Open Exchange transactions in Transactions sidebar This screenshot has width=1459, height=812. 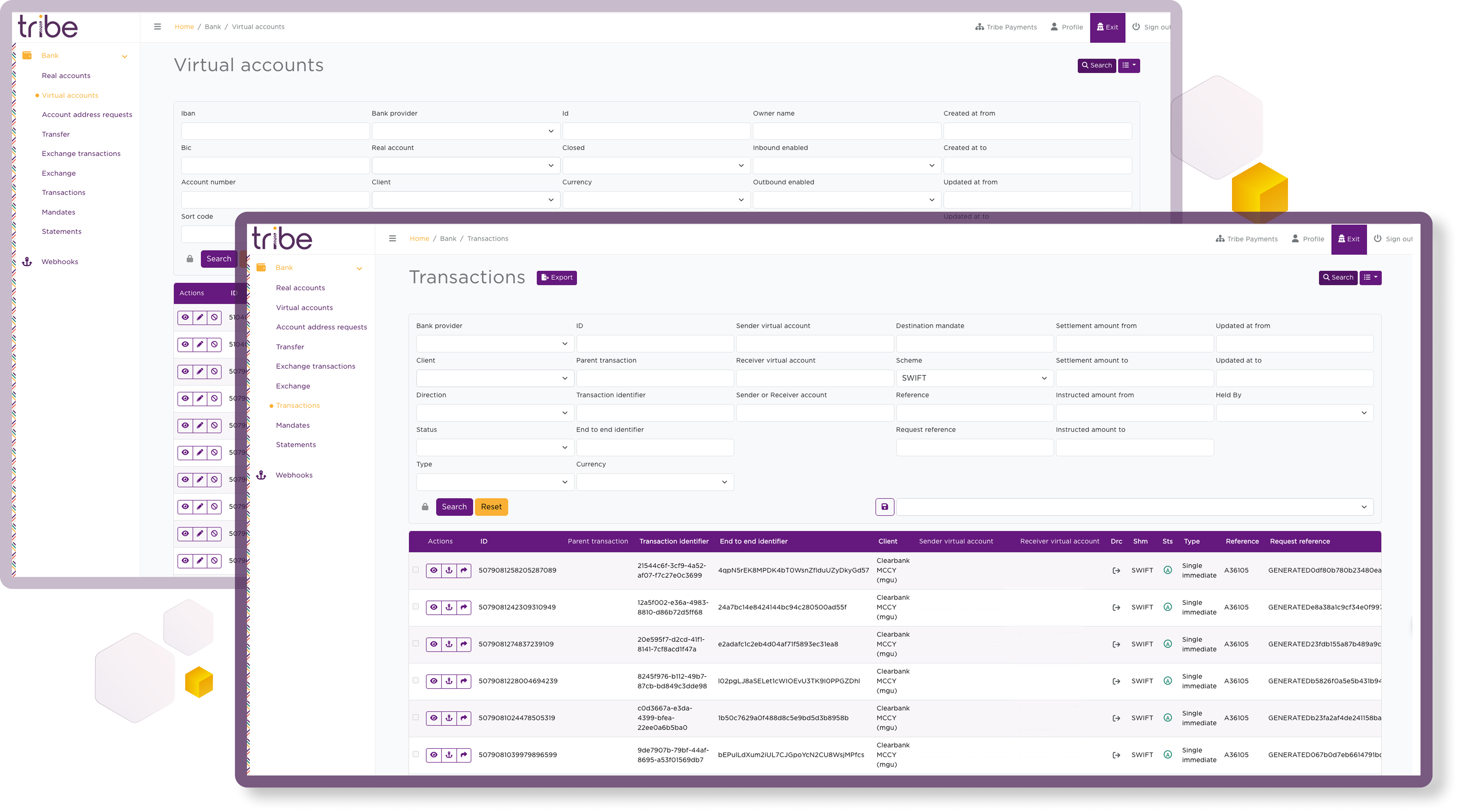(315, 366)
